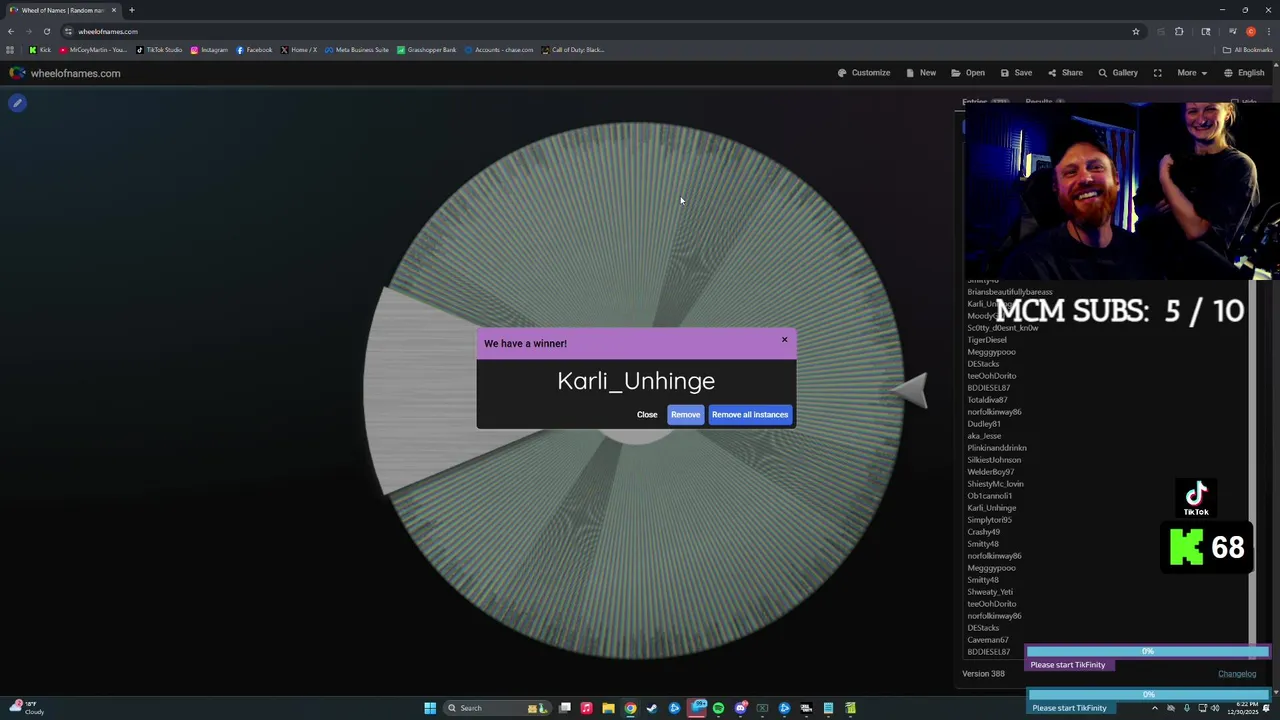Viewport: 1280px width, 720px height.
Task: Open the Home / X bookmark
Action: tap(299, 50)
